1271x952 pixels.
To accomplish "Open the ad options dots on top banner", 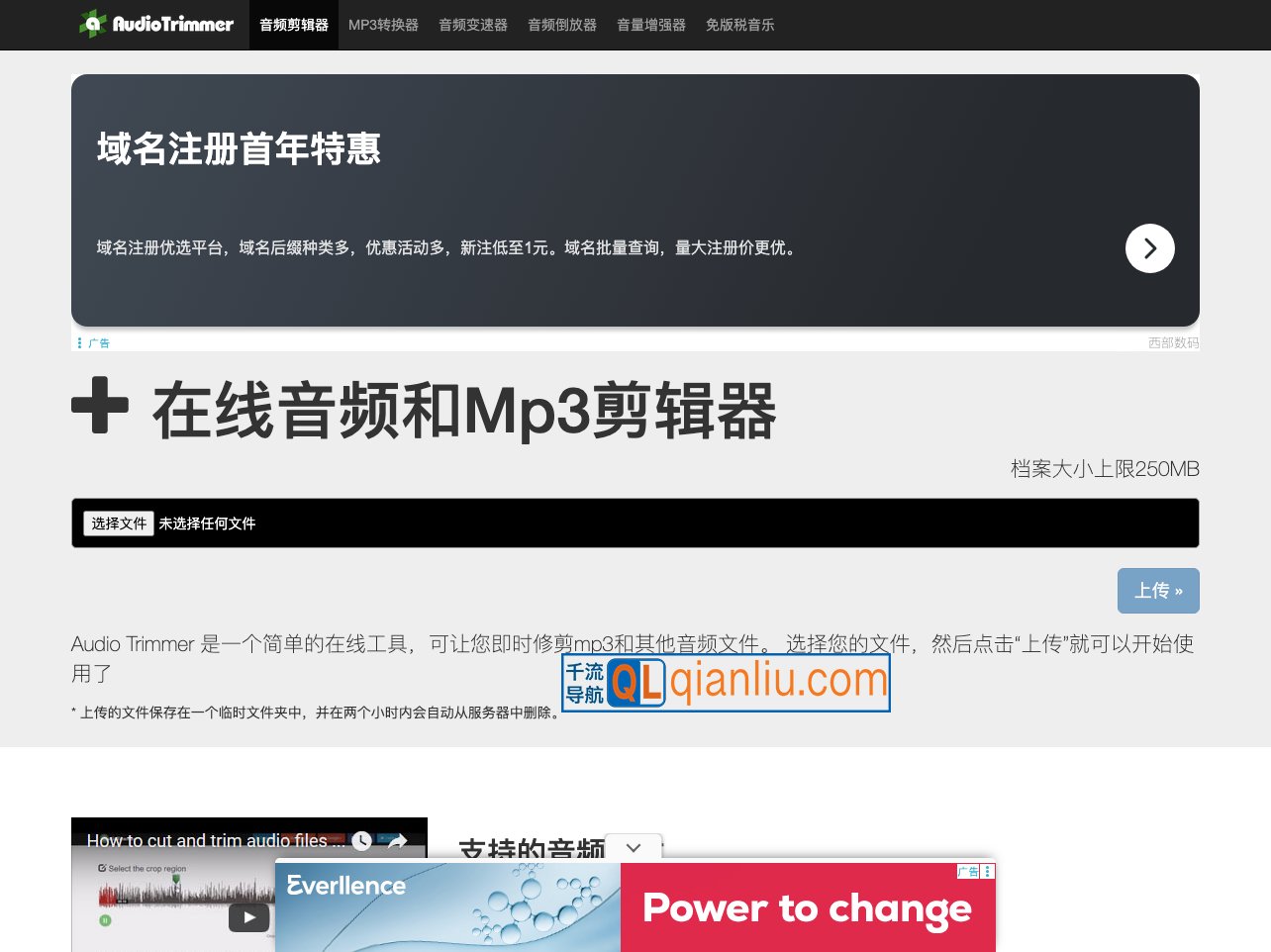I will click(79, 343).
